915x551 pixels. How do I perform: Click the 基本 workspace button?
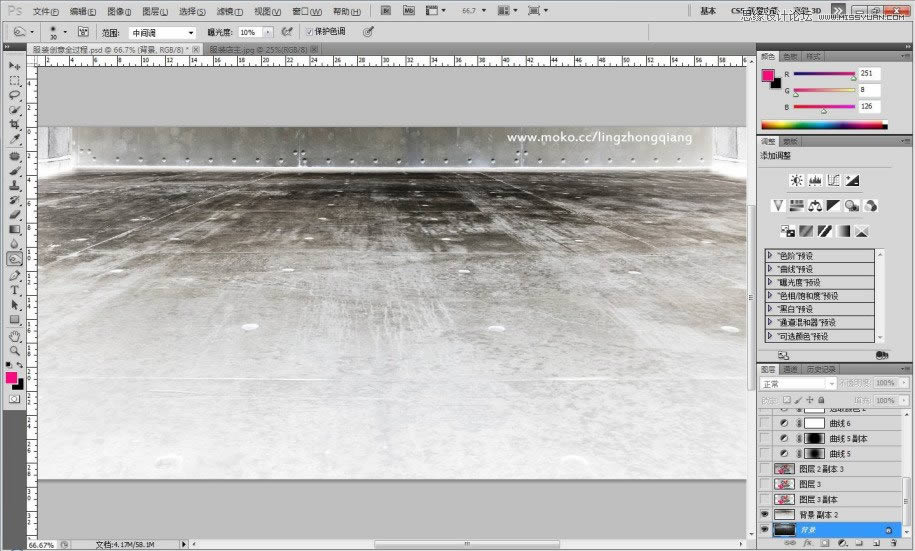(708, 11)
